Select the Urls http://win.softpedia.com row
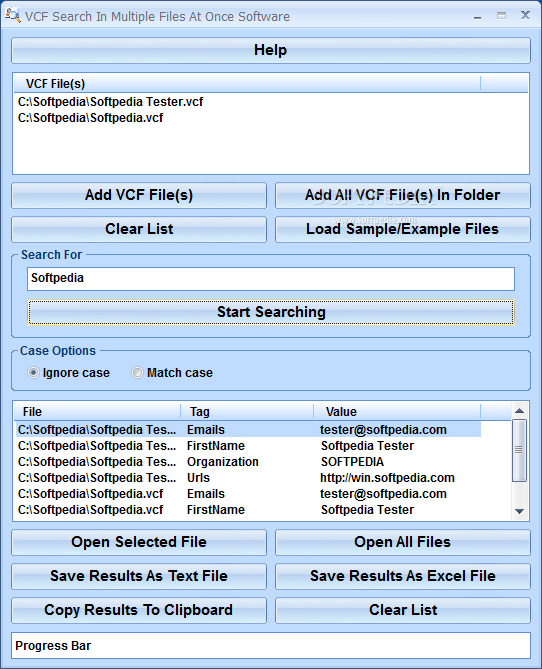This screenshot has width=542, height=669. tap(248, 478)
